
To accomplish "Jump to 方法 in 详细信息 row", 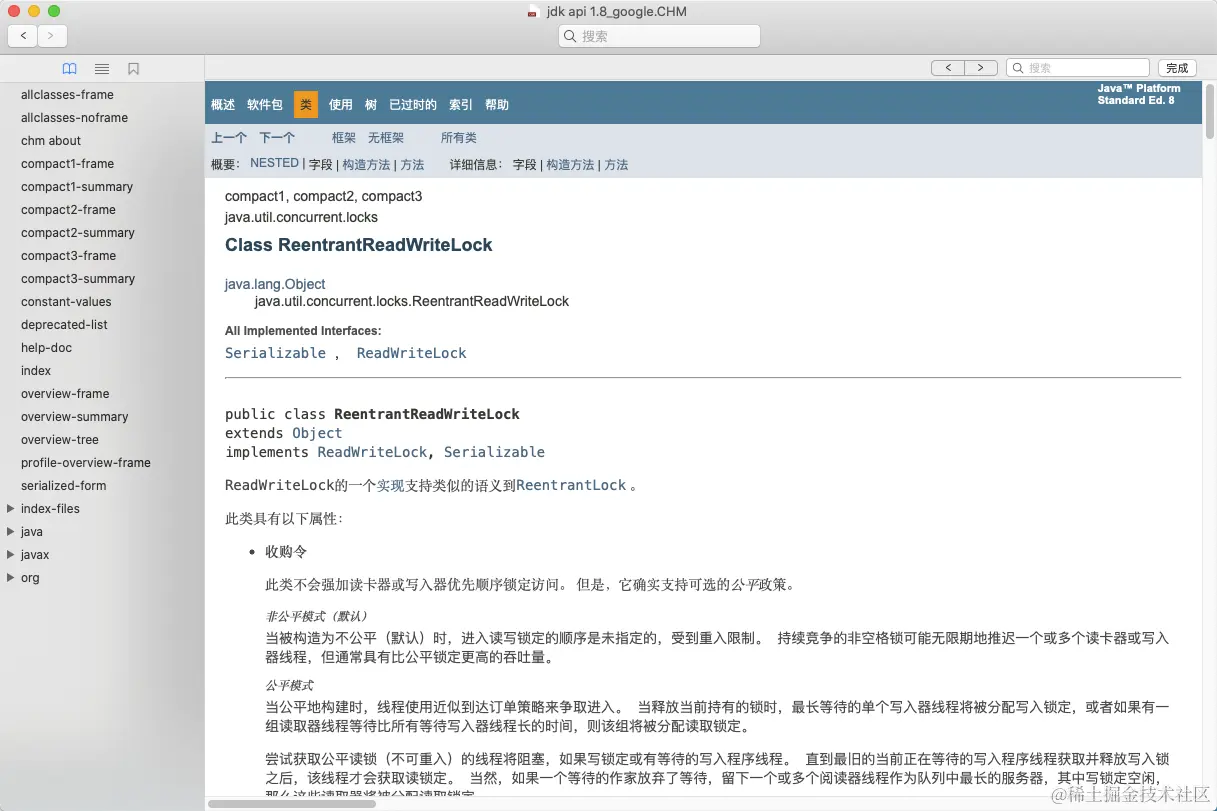I will [x=616, y=165].
